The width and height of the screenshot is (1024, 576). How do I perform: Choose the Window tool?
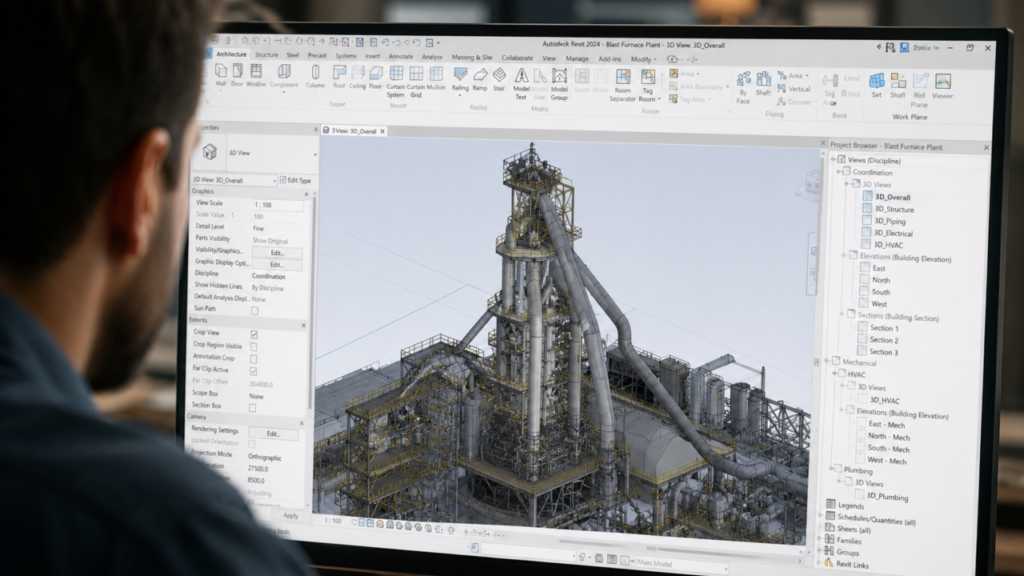(x=256, y=75)
